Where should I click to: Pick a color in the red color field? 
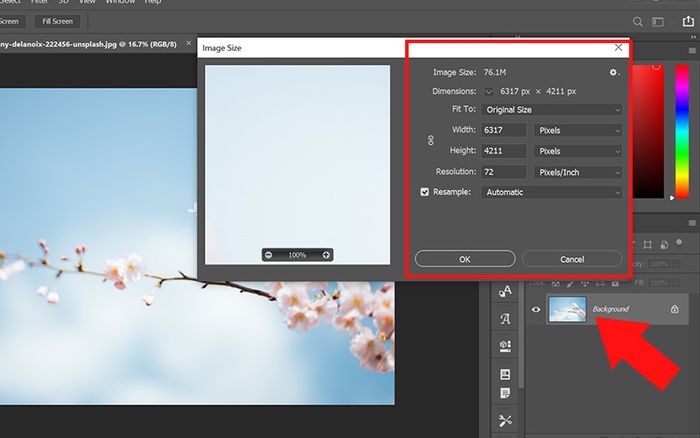pyautogui.click(x=648, y=131)
